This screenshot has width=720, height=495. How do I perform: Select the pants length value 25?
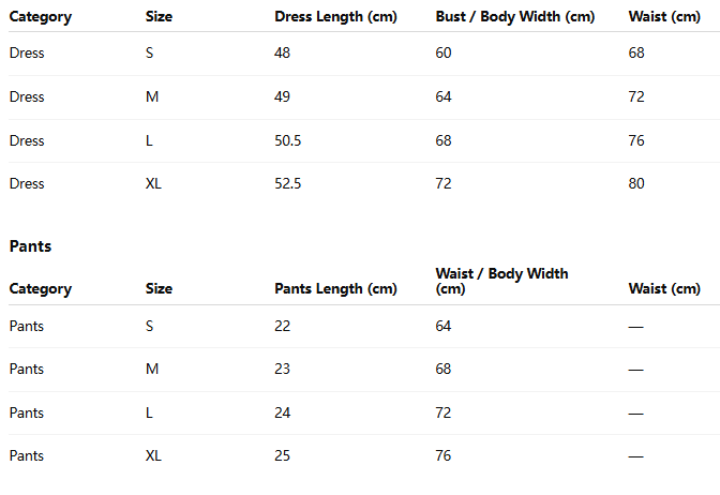pyautogui.click(x=282, y=456)
